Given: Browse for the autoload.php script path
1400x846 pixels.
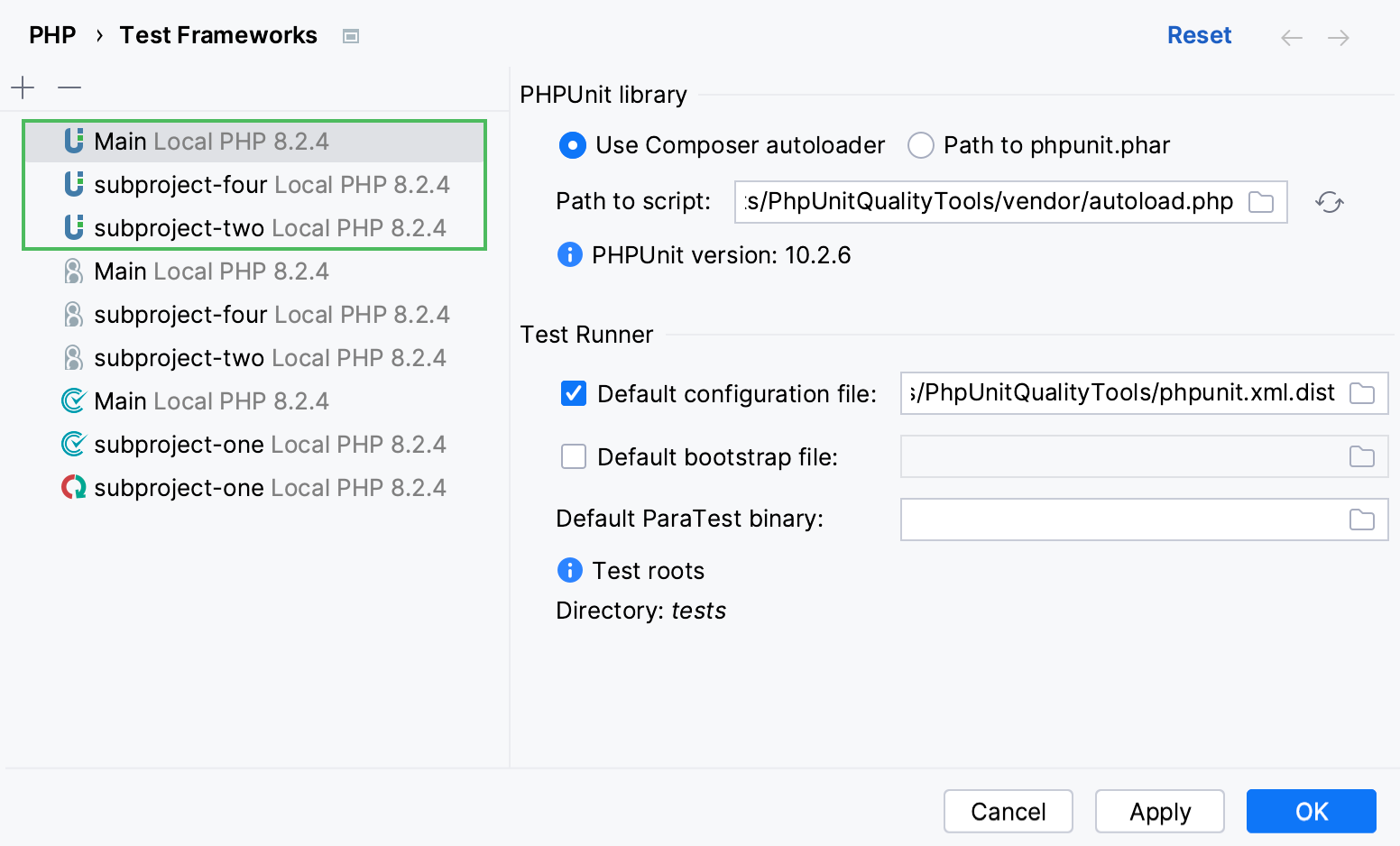Looking at the screenshot, I should pyautogui.click(x=1262, y=202).
